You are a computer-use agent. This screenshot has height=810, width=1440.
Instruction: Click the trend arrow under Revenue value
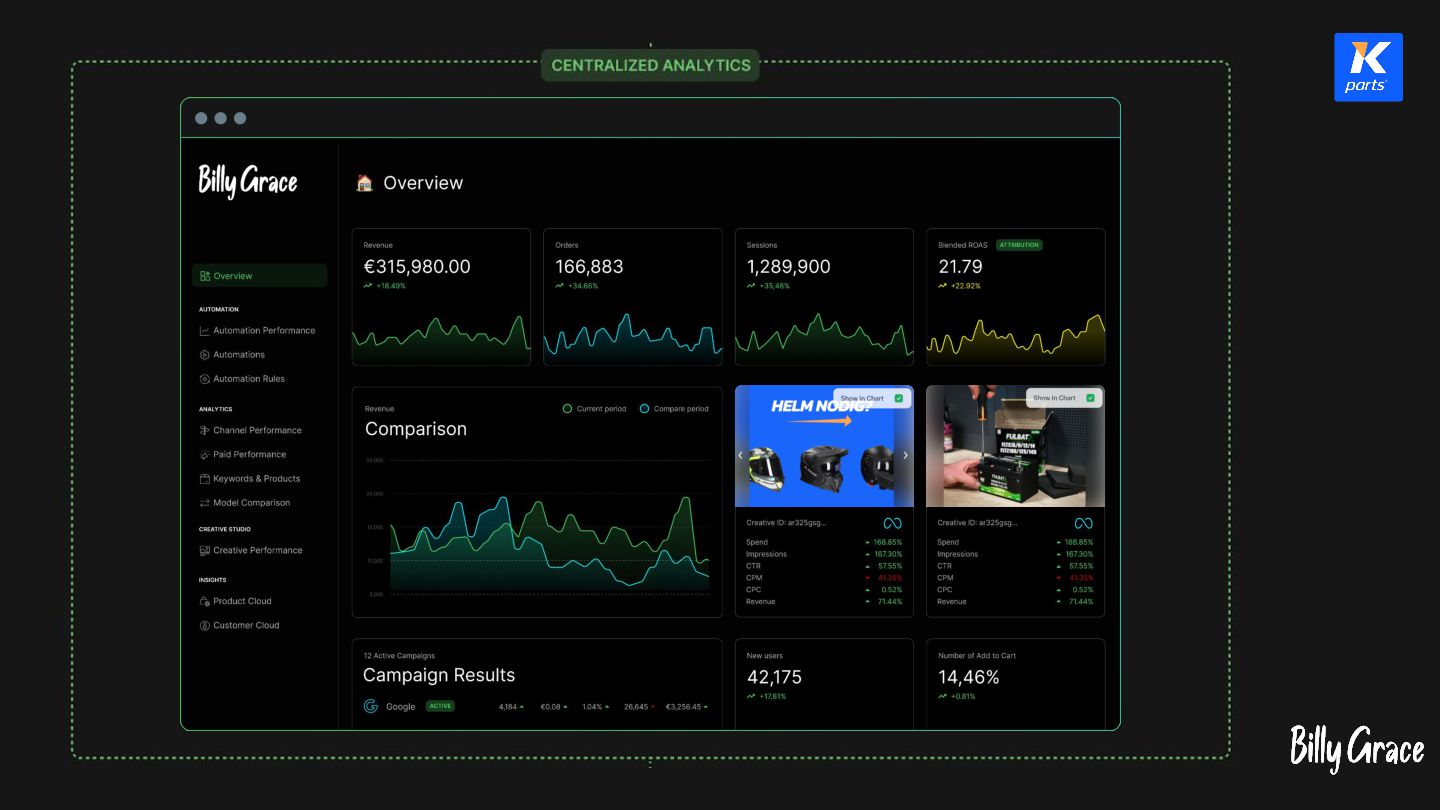point(368,286)
